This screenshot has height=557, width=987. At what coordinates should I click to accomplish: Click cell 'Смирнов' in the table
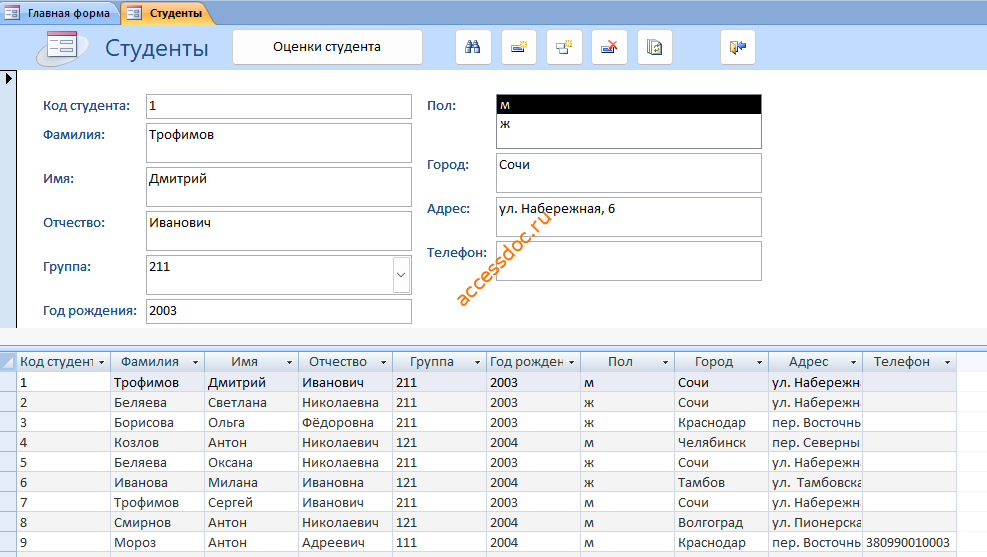157,522
